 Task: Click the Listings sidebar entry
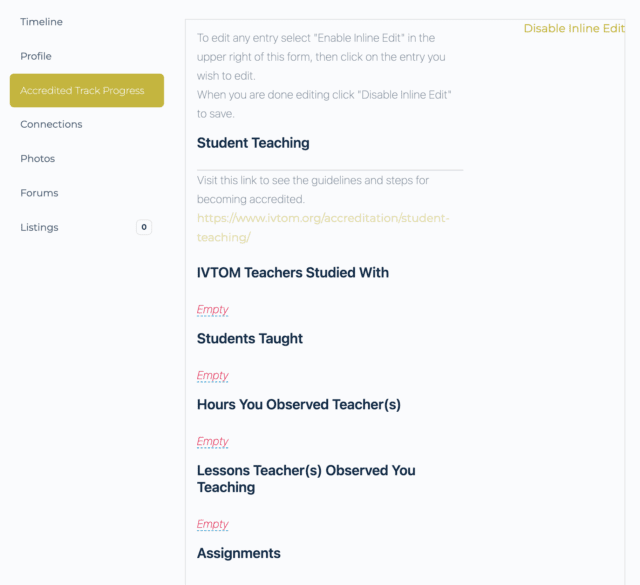40,227
